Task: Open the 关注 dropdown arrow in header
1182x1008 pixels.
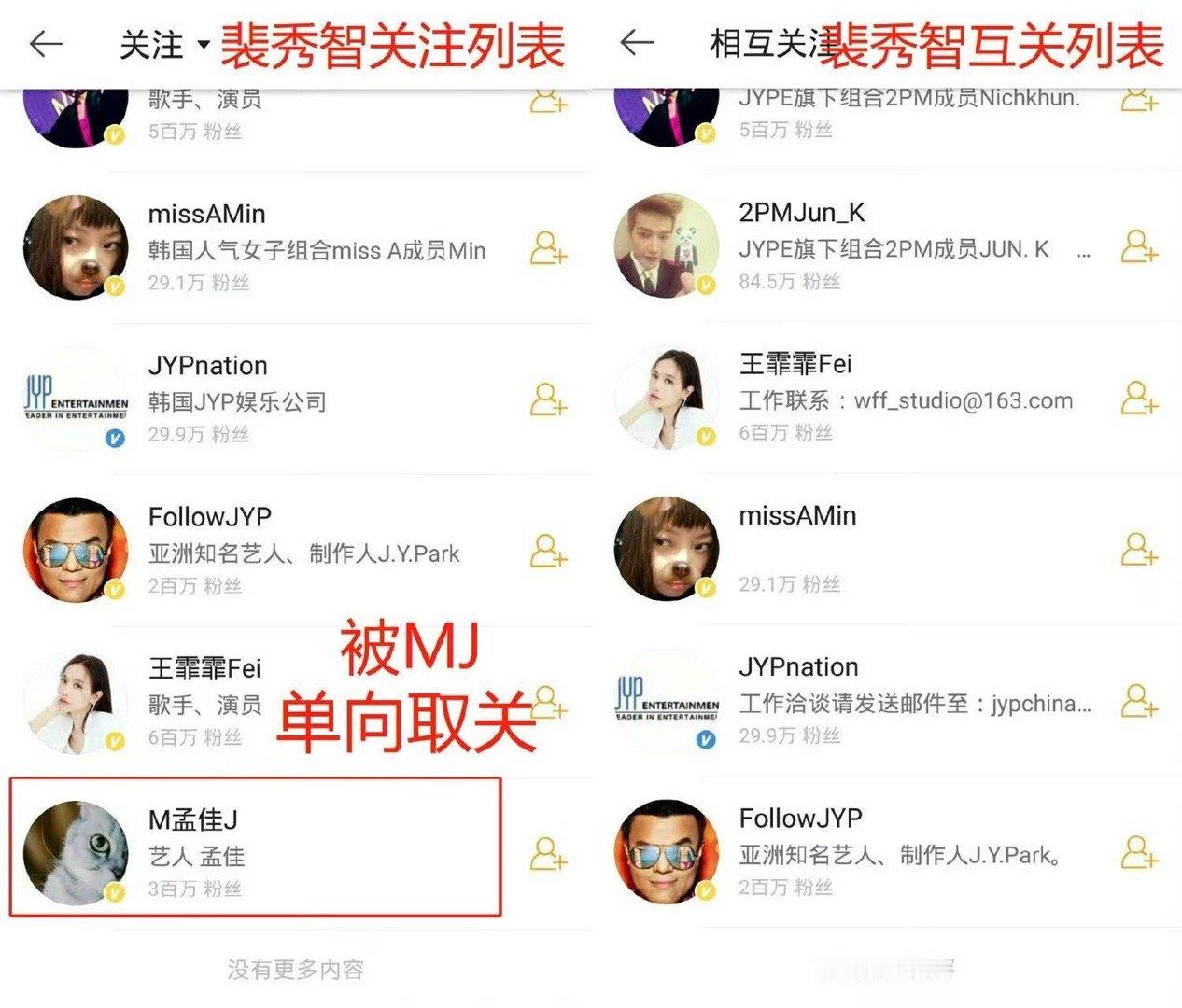Action: coord(204,45)
